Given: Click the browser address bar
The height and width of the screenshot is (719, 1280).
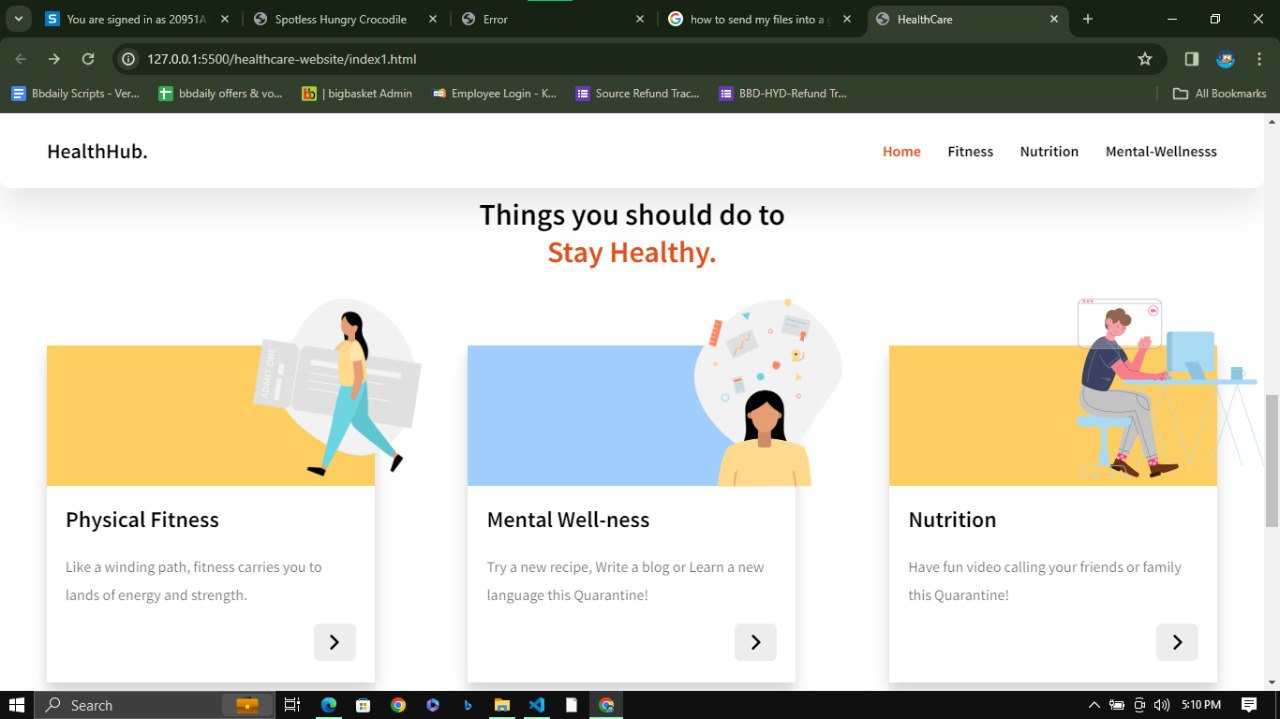Looking at the screenshot, I should coord(400,58).
